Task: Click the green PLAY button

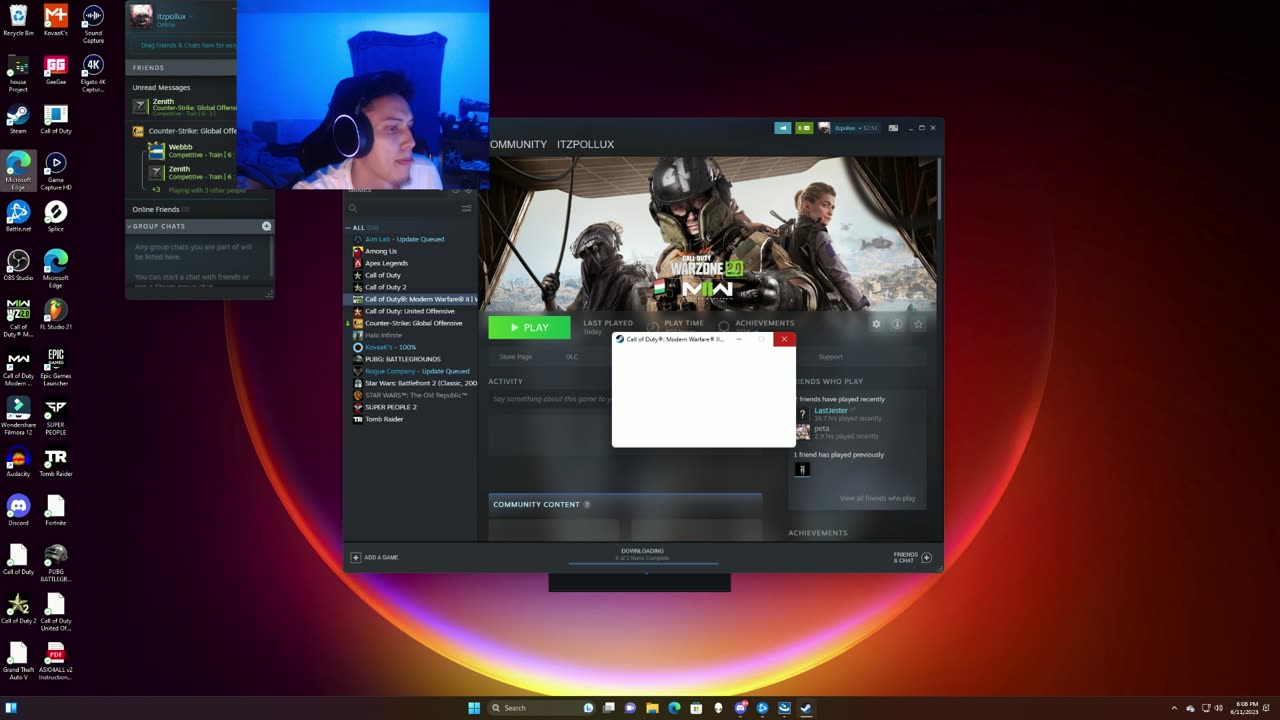Action: pos(529,327)
